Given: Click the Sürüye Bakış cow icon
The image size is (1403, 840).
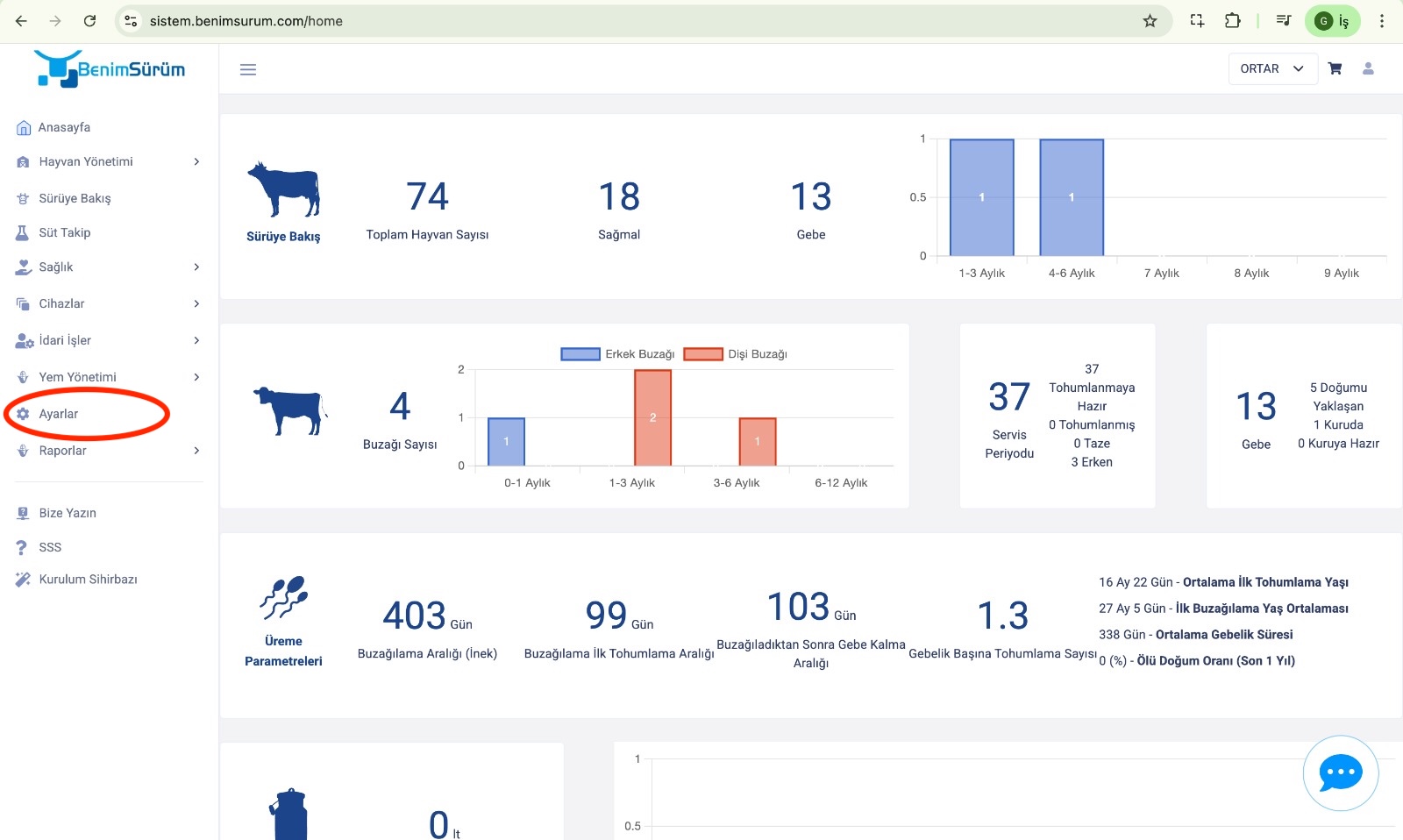Looking at the screenshot, I should pos(284,189).
